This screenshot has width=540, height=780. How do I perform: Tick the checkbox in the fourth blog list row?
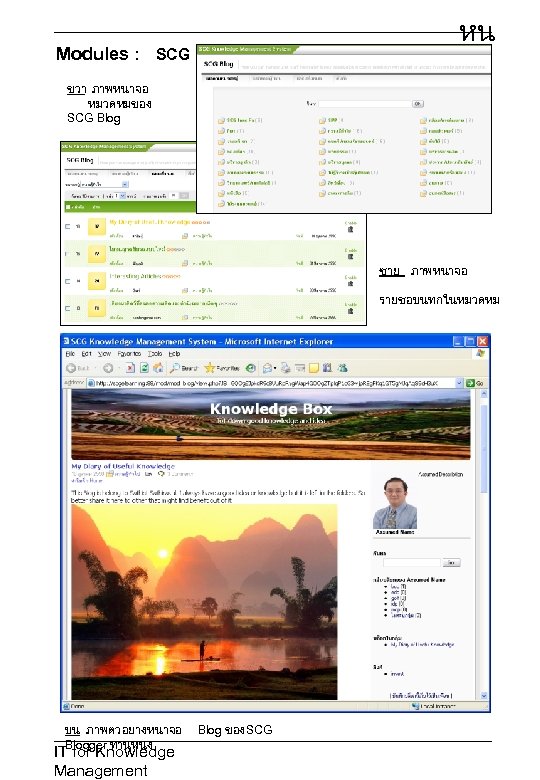[x=68, y=308]
